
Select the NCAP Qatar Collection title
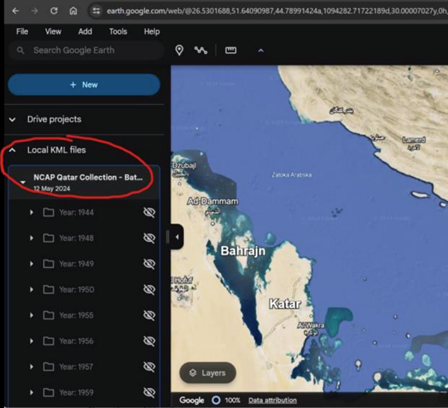coord(88,177)
